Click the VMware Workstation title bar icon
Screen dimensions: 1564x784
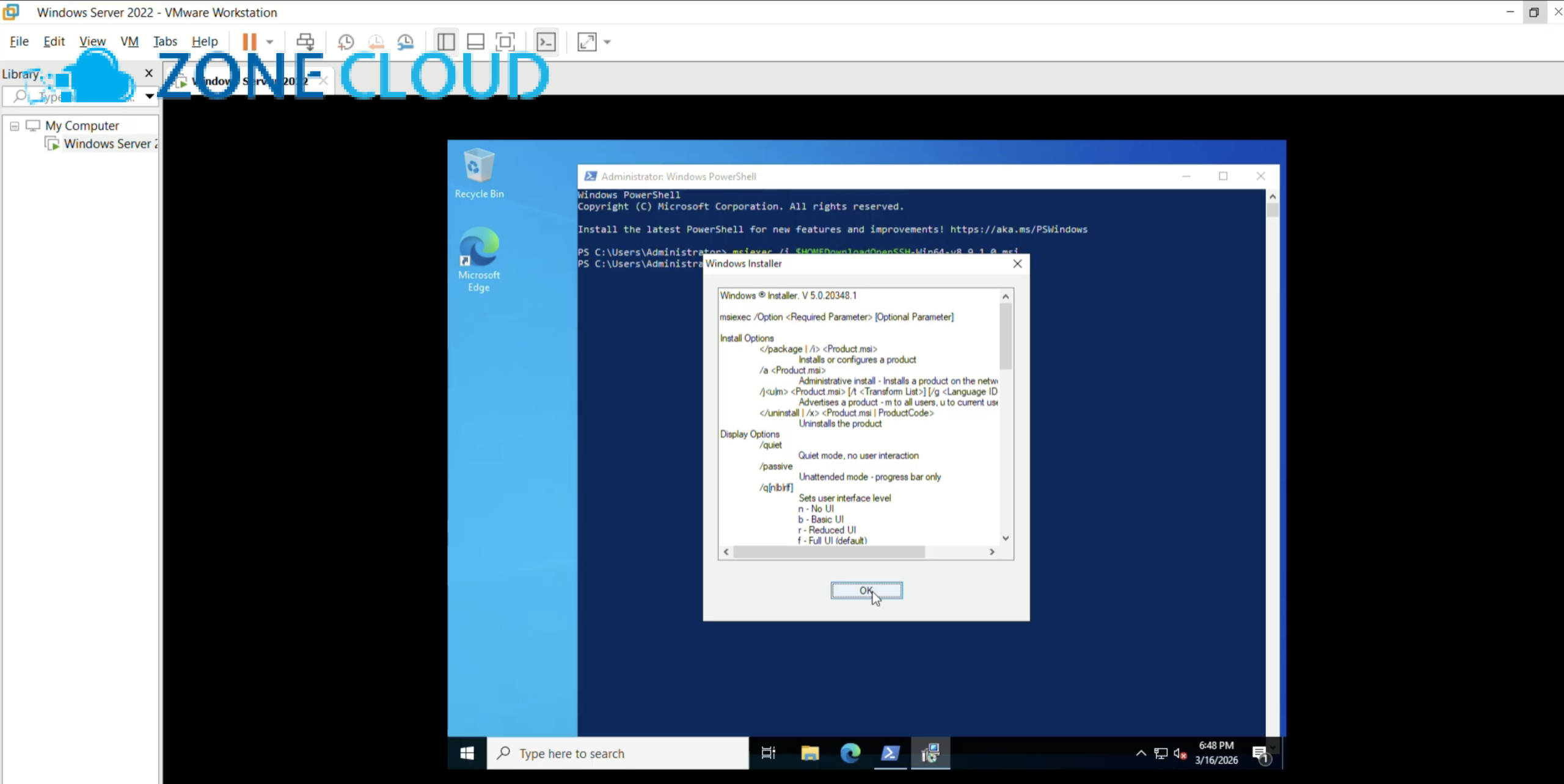pos(11,12)
